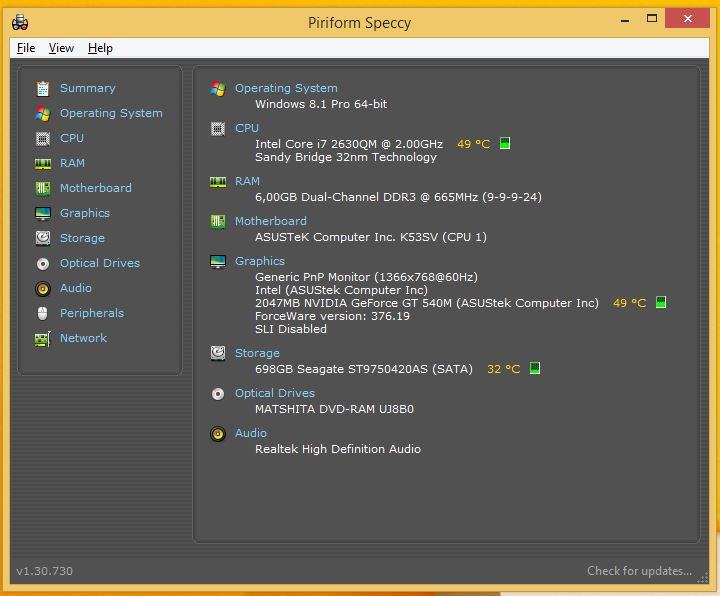Screen dimensions: 720x596
Task: Click the Summary clipboard icon in sidebar
Action: (x=43, y=89)
